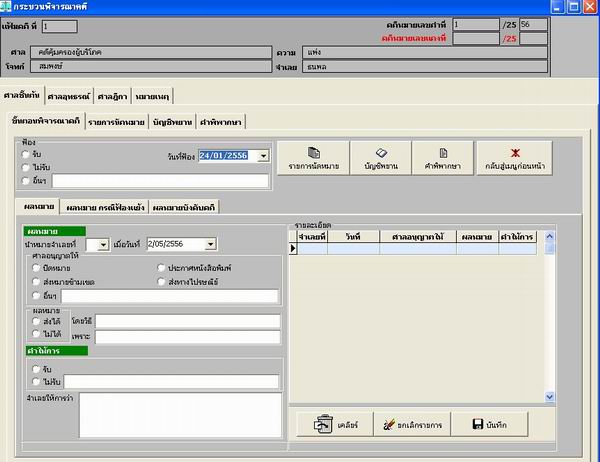The width and height of the screenshot is (600, 462).
Task: Open the บัญชีพยาน sub-tab
Action: (x=172, y=122)
